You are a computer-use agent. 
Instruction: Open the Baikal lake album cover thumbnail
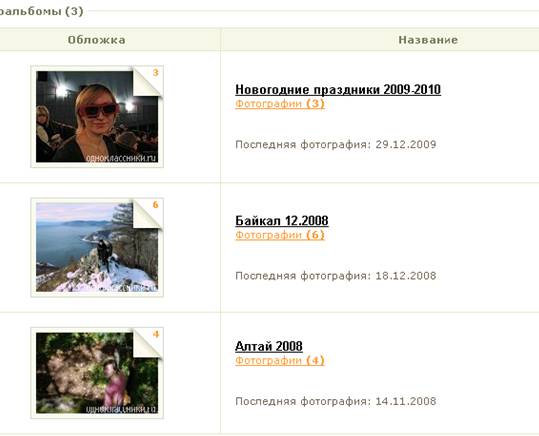tap(97, 247)
